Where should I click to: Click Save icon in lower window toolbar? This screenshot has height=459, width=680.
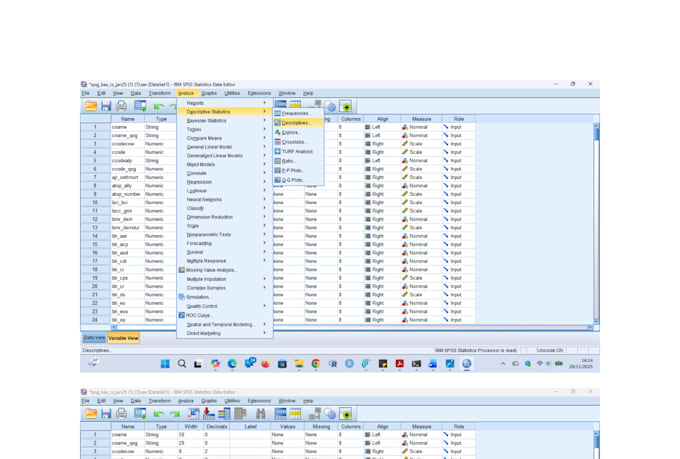tap(106, 413)
